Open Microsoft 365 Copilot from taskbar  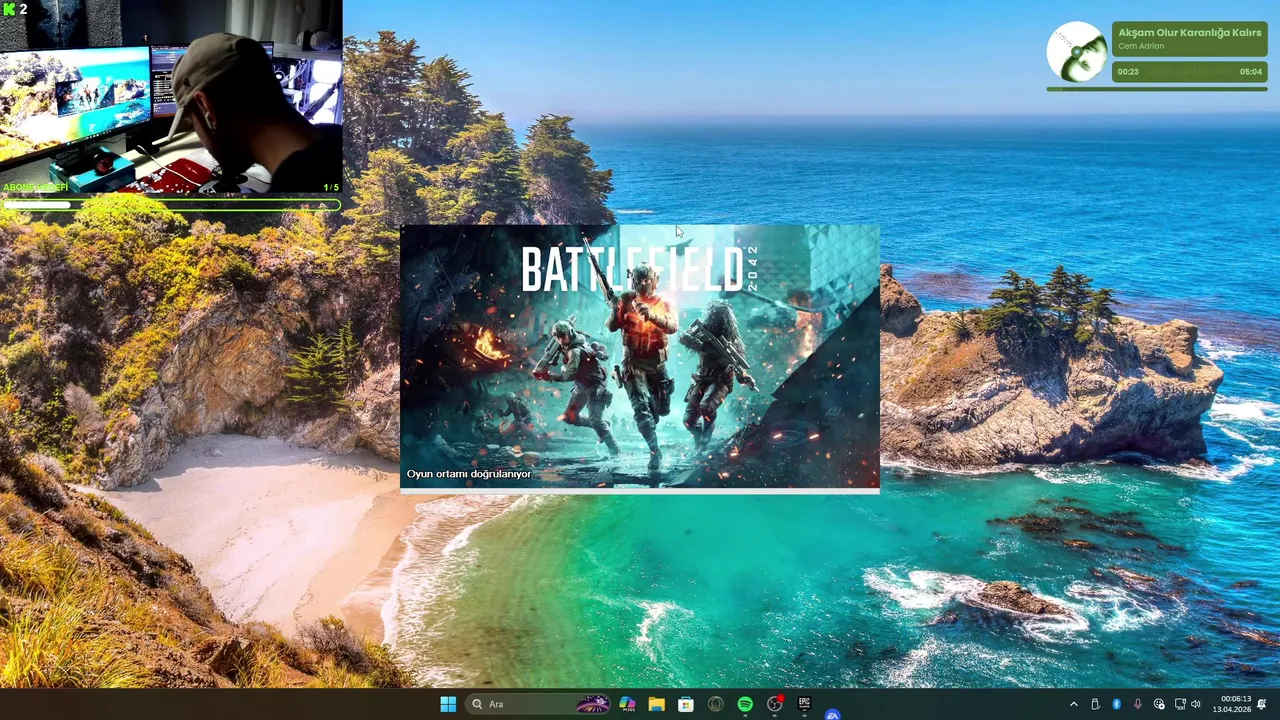[x=627, y=704]
